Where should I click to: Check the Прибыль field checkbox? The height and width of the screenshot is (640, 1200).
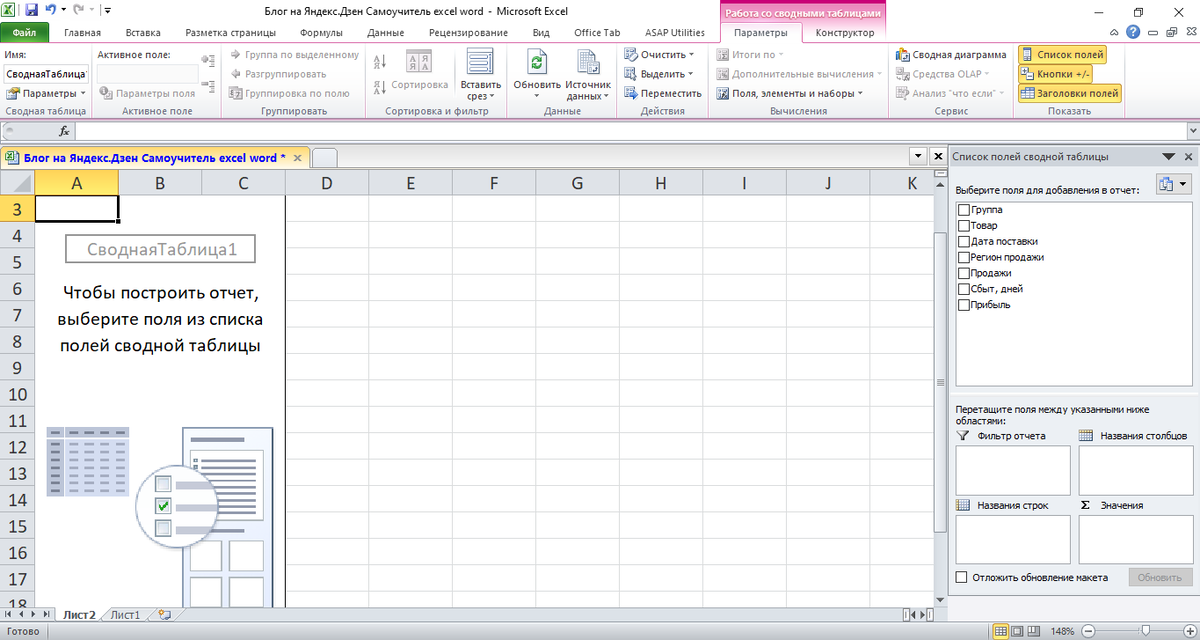(964, 305)
